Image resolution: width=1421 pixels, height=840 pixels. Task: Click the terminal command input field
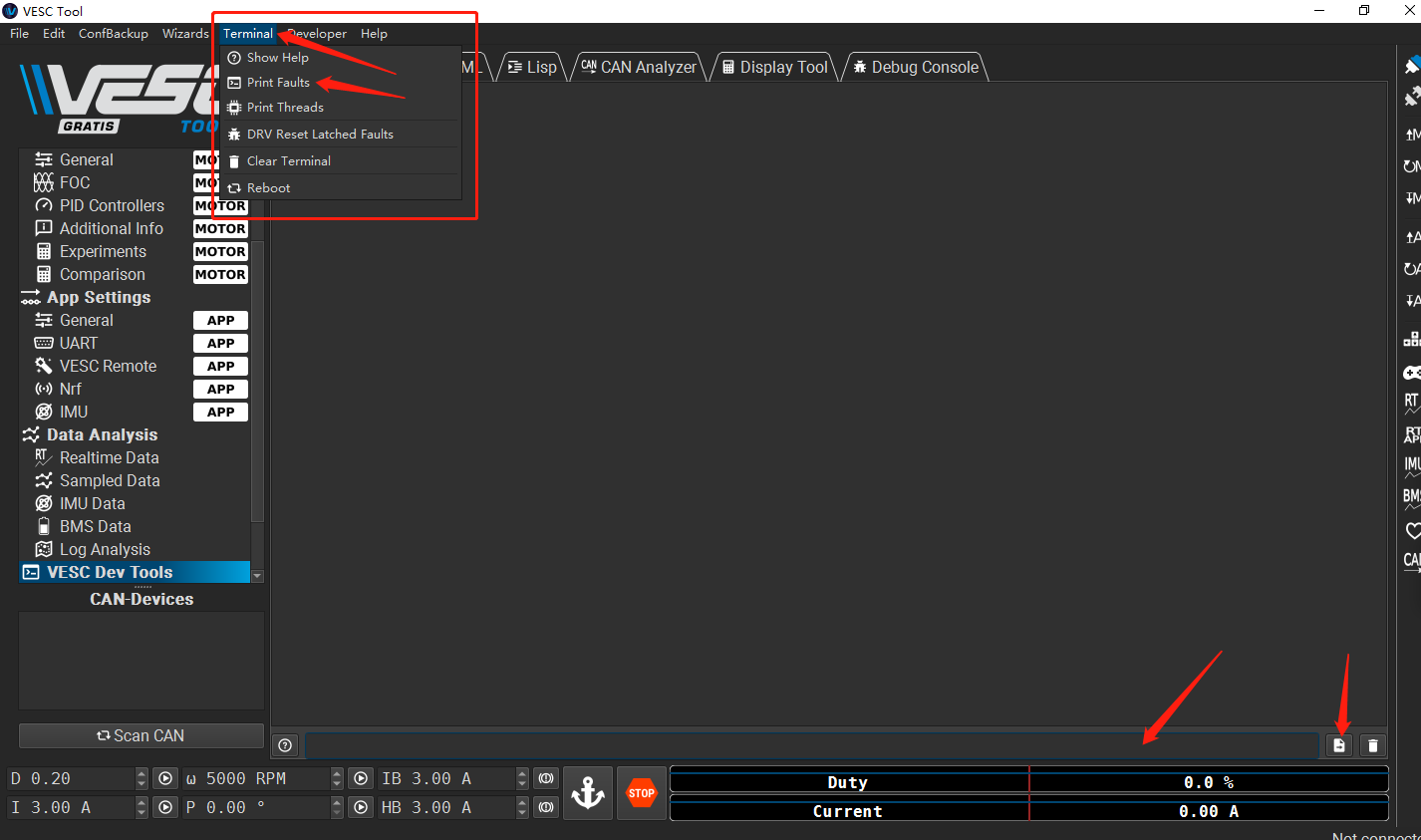pos(811,745)
